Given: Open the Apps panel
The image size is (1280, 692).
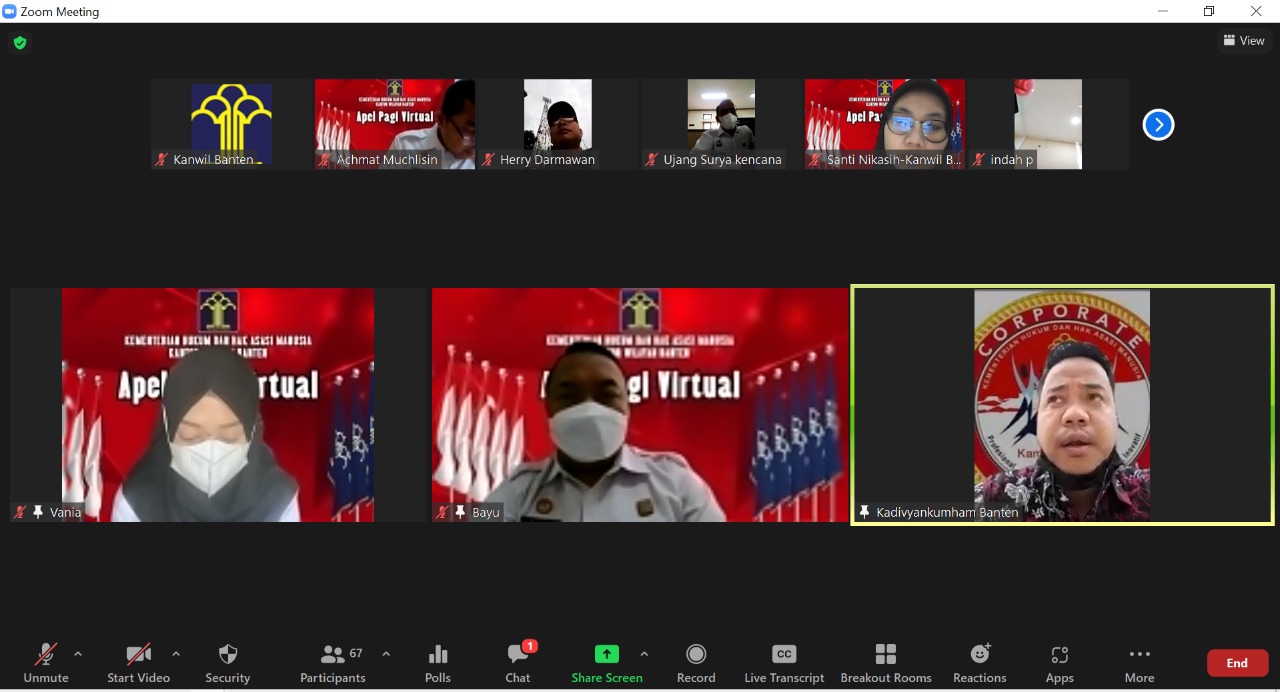Looking at the screenshot, I should pos(1059,662).
